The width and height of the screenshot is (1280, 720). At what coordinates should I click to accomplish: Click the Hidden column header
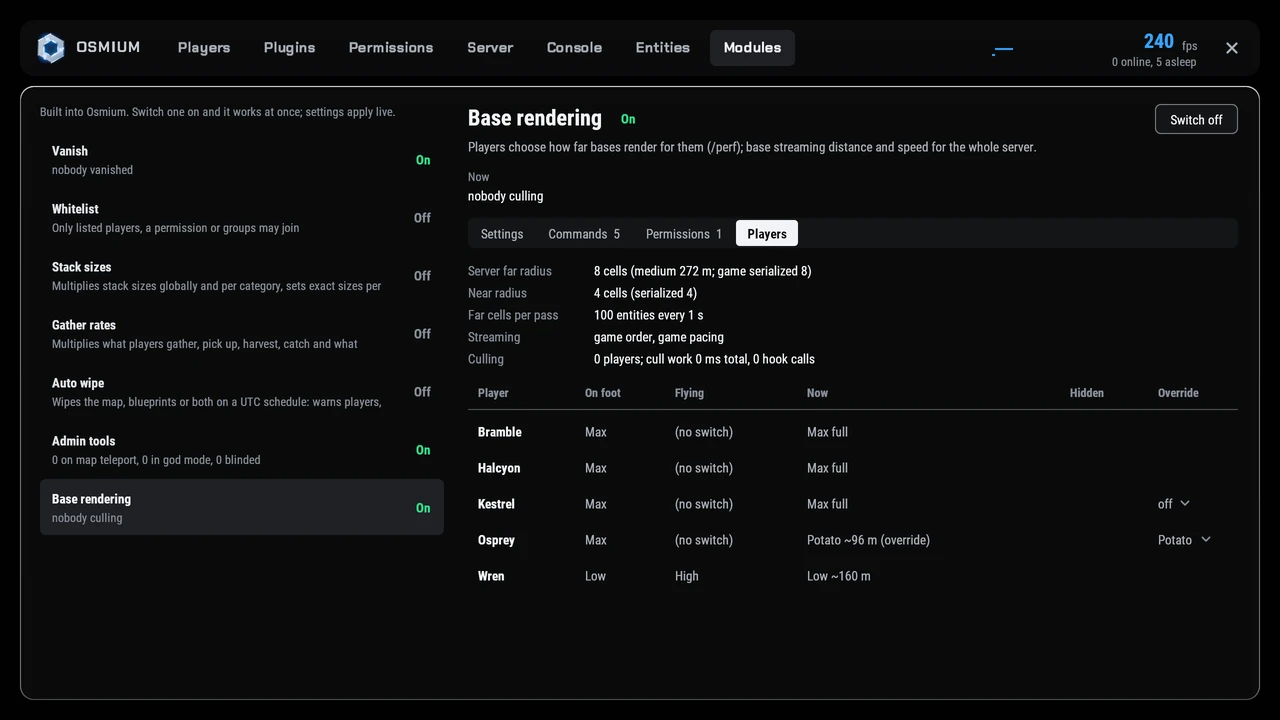pos(1087,393)
